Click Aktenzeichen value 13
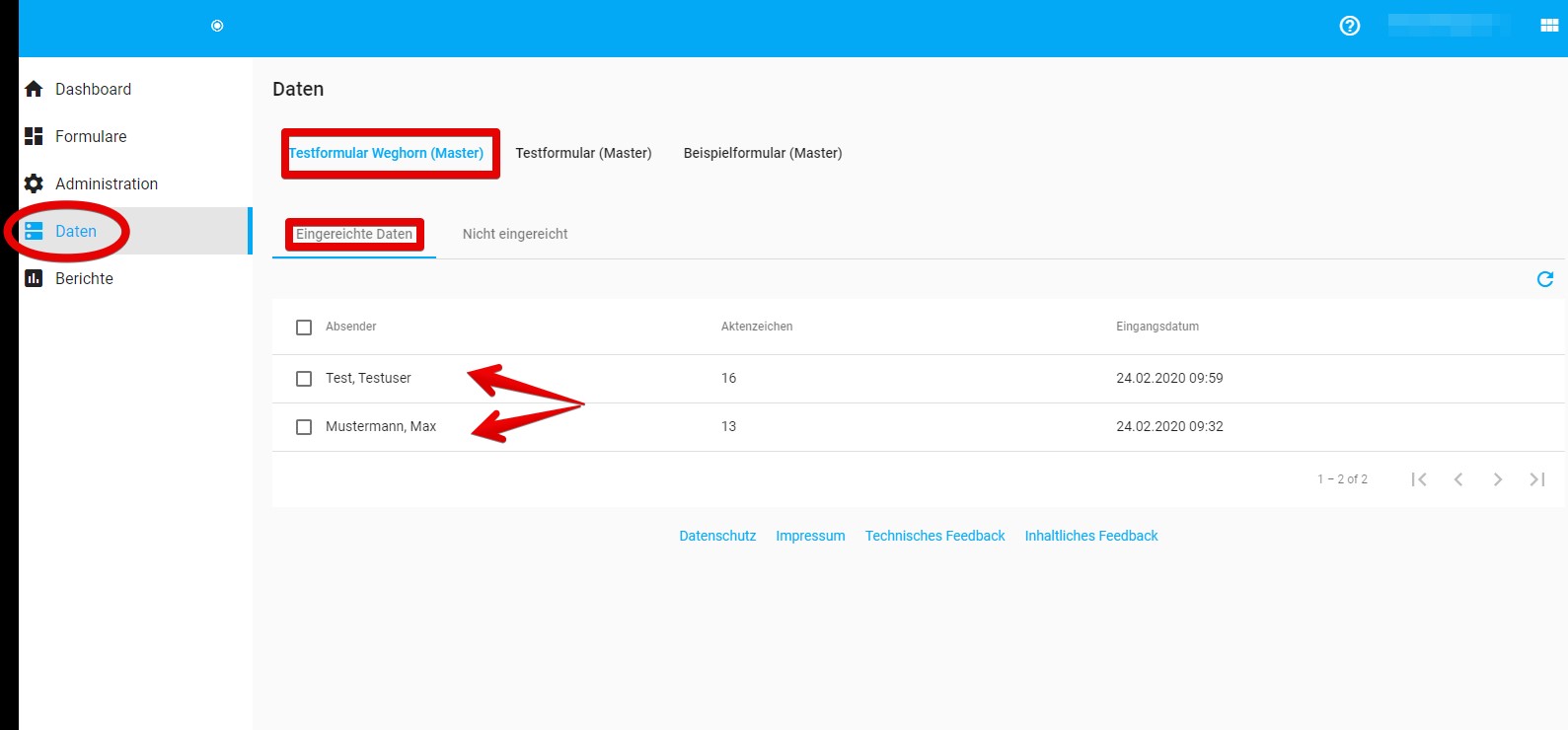The width and height of the screenshot is (1568, 730). click(729, 426)
